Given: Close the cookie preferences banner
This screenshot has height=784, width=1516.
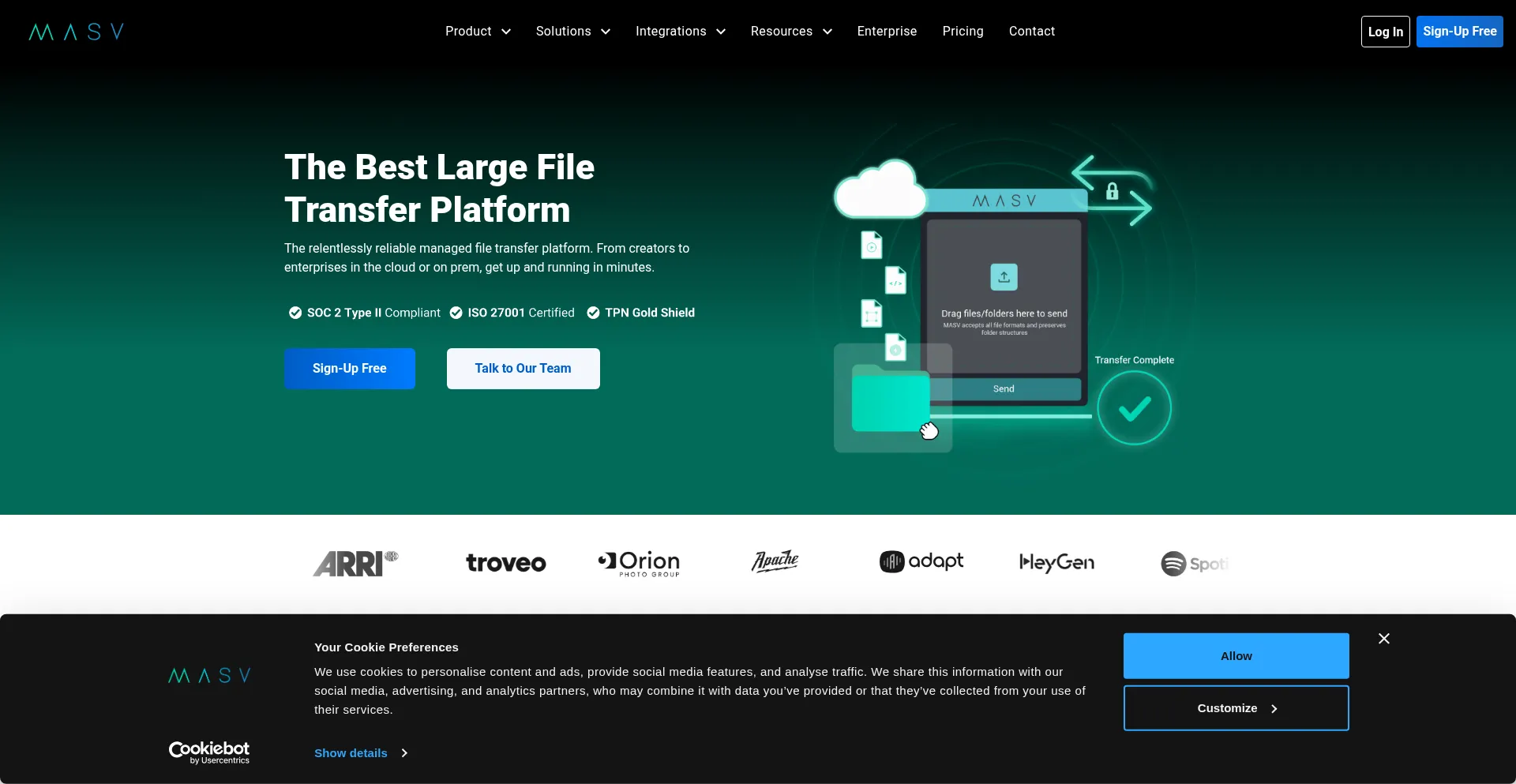Looking at the screenshot, I should coord(1383,639).
